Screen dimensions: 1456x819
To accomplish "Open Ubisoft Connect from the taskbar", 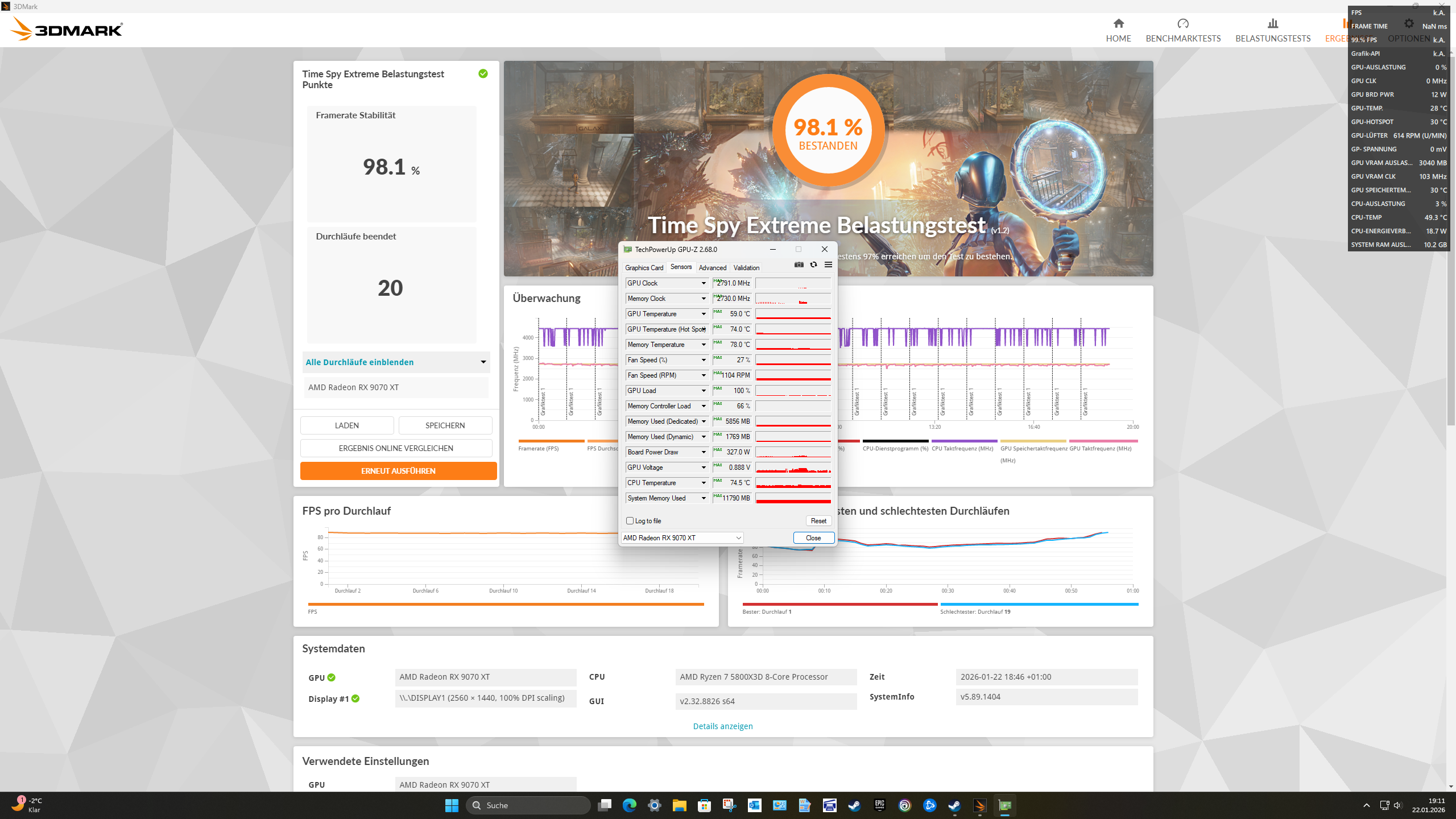I will coord(904,805).
